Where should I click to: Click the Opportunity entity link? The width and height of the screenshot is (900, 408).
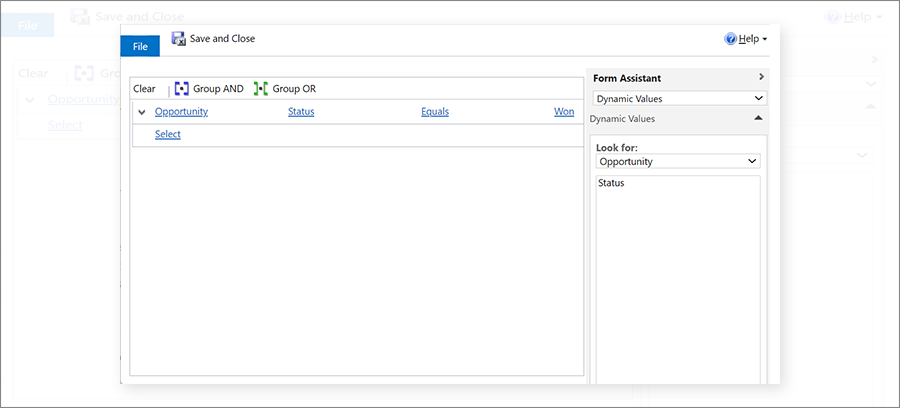(x=181, y=111)
